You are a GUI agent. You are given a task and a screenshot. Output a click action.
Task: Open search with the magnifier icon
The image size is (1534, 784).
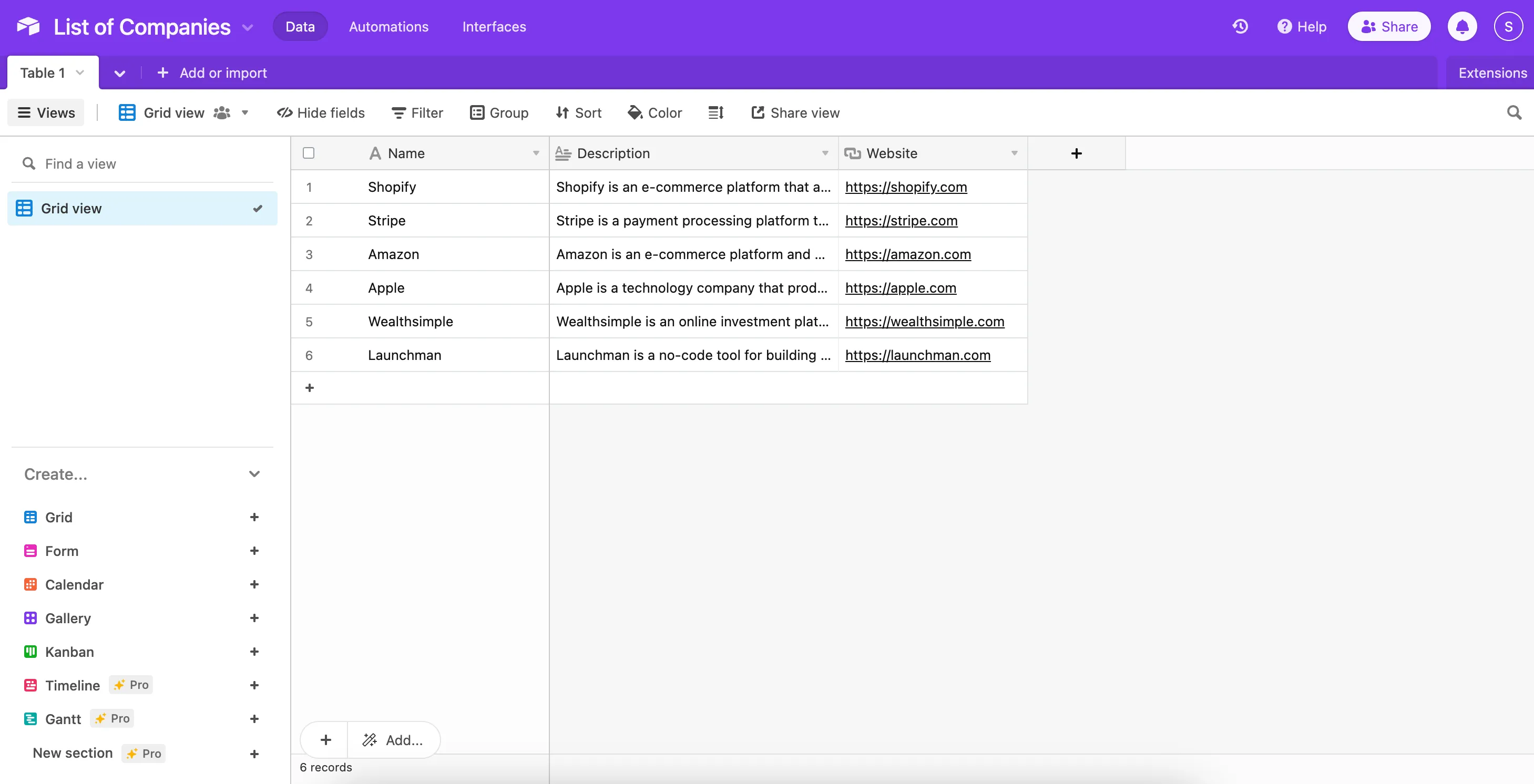(x=1513, y=112)
